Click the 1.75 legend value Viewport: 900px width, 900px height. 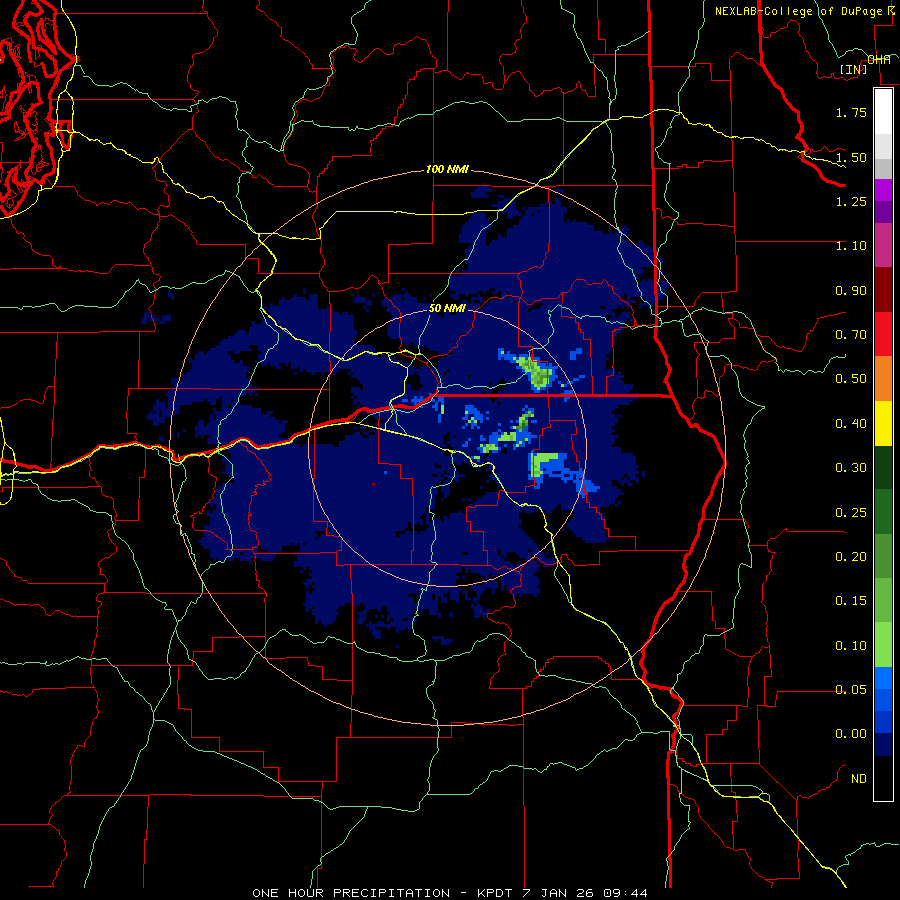coord(851,112)
